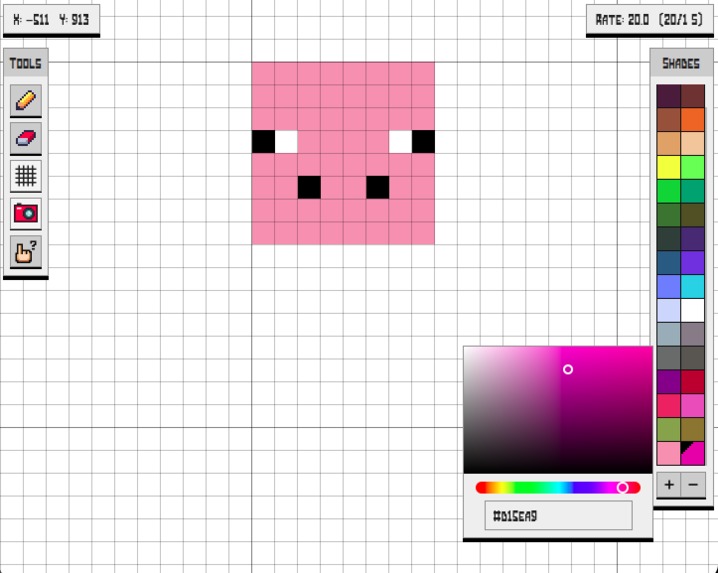
Task: Pick the light green shade swatch
Action: (x=693, y=167)
